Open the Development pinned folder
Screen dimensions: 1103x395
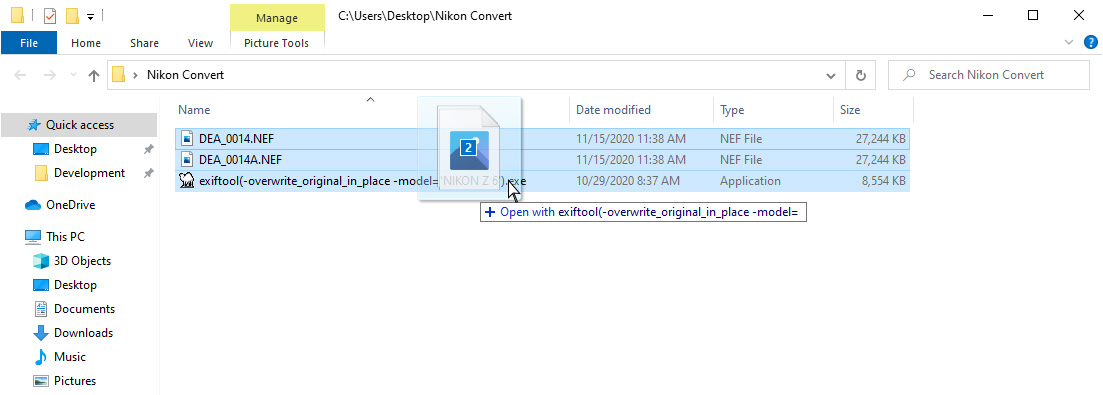click(89, 173)
